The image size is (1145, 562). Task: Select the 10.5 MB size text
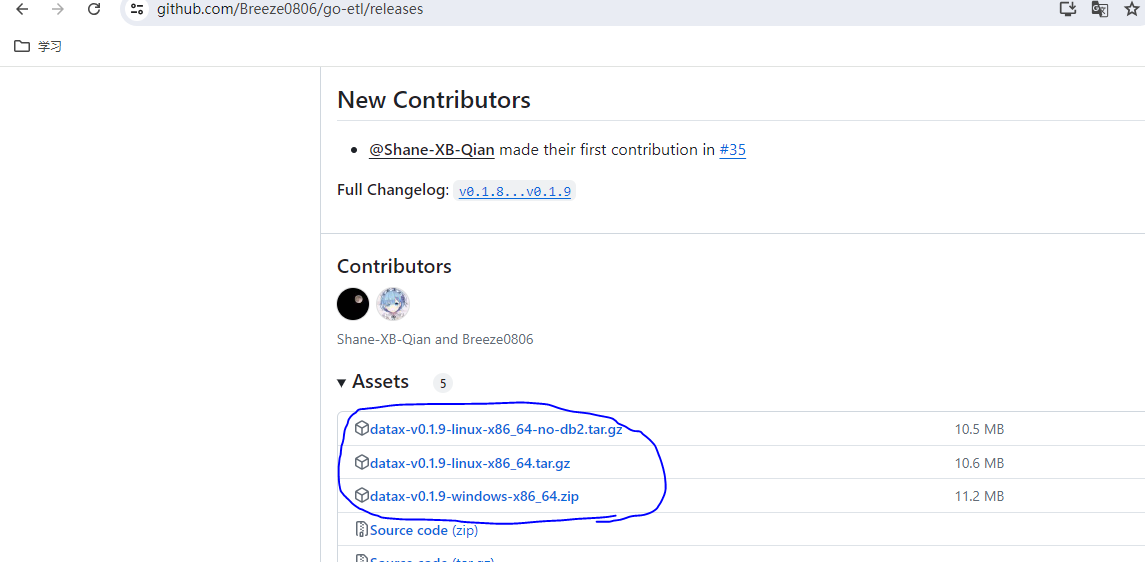click(979, 429)
